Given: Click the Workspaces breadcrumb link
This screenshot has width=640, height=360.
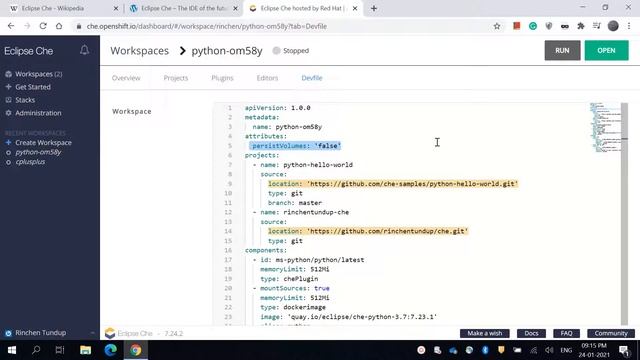Looking at the screenshot, I should click(140, 51).
